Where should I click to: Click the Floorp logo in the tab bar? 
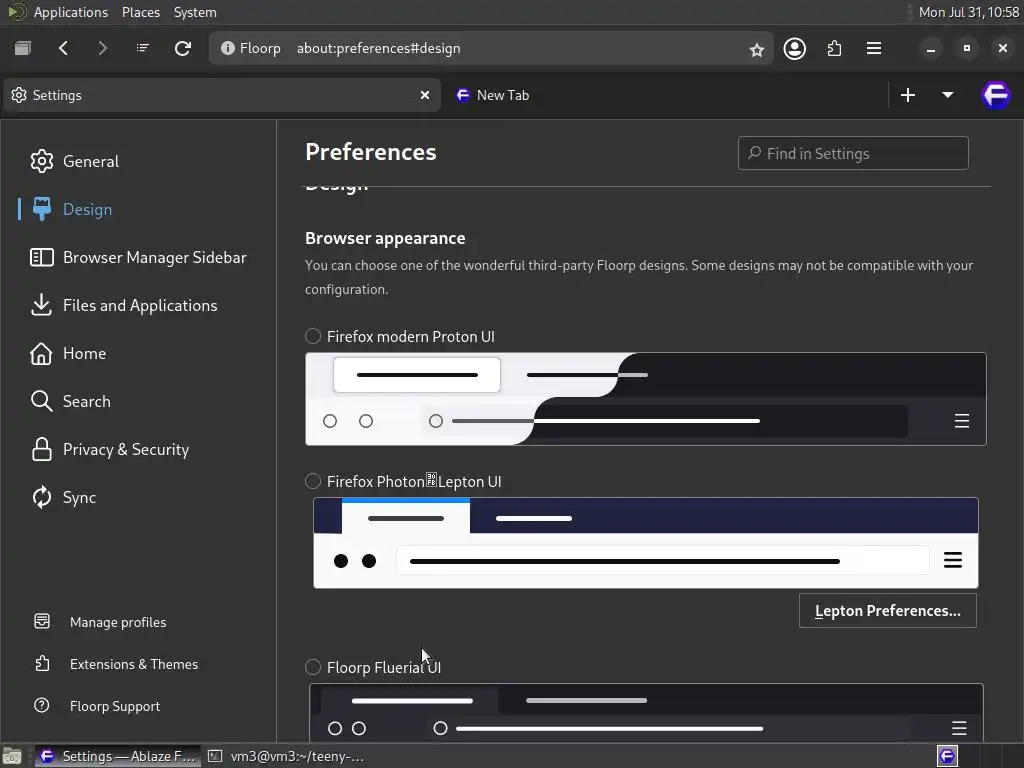[996, 95]
